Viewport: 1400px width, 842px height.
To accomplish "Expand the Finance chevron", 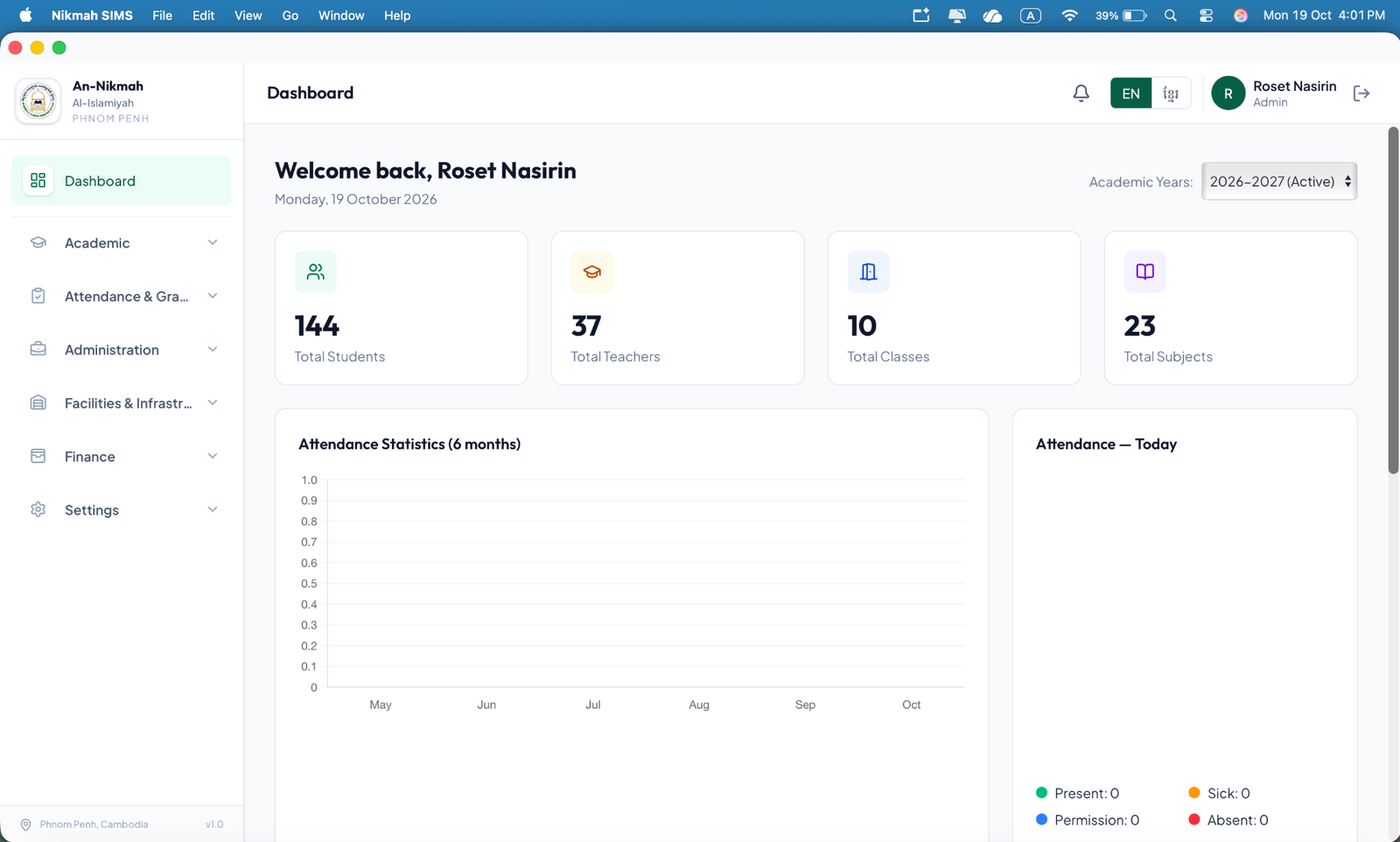I will point(213,456).
